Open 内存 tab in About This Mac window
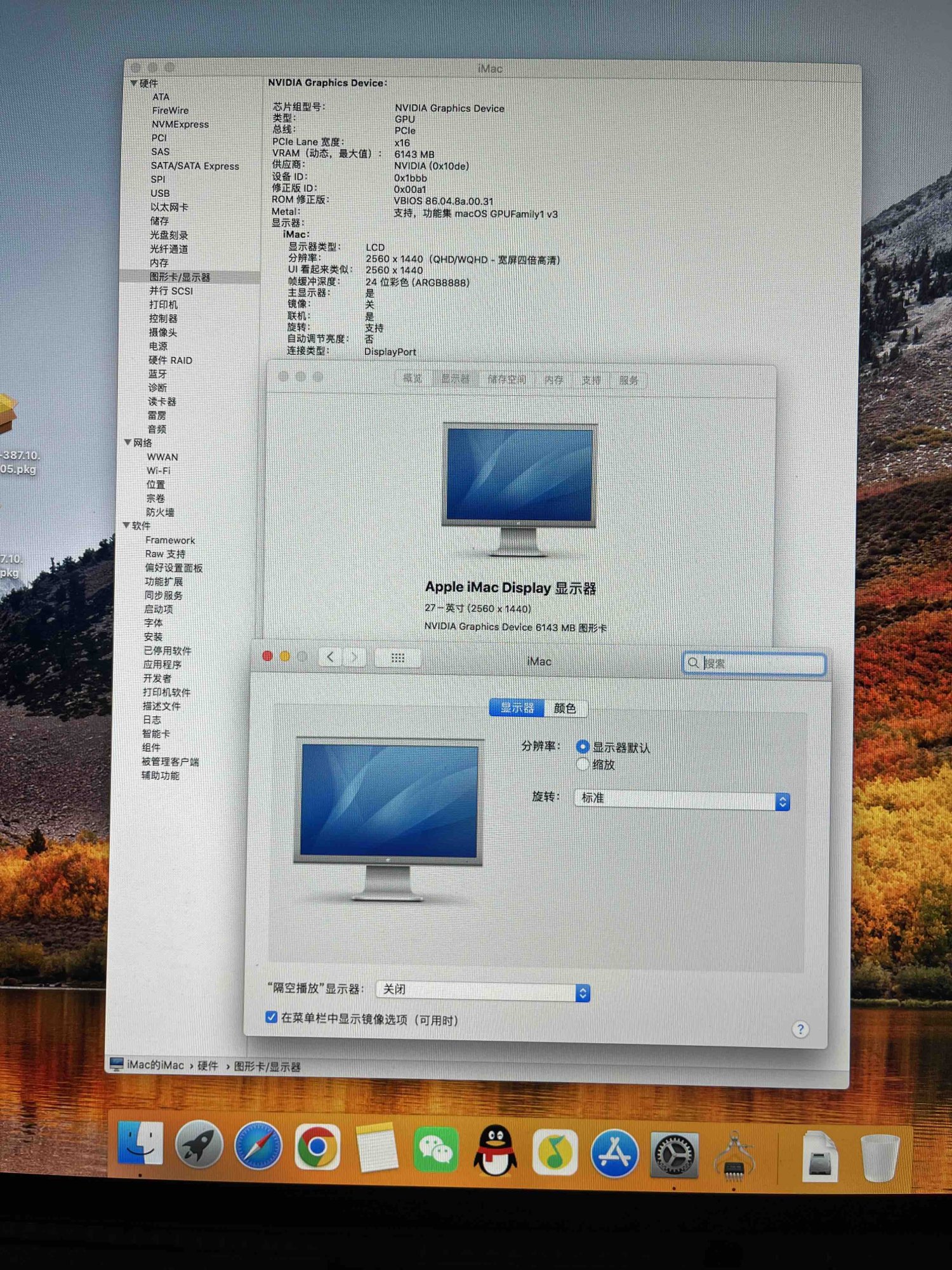952x1270 pixels. (554, 380)
